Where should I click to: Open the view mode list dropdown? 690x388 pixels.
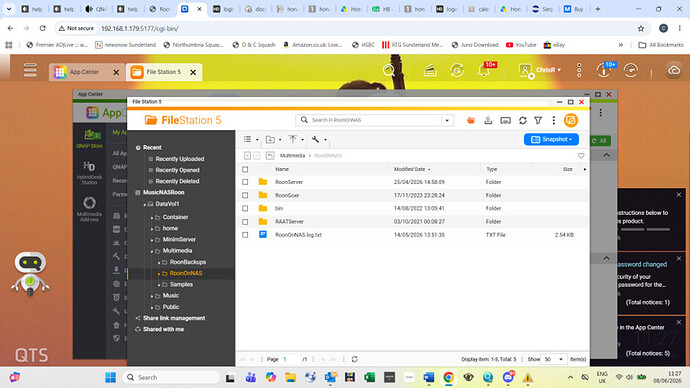(x=251, y=139)
